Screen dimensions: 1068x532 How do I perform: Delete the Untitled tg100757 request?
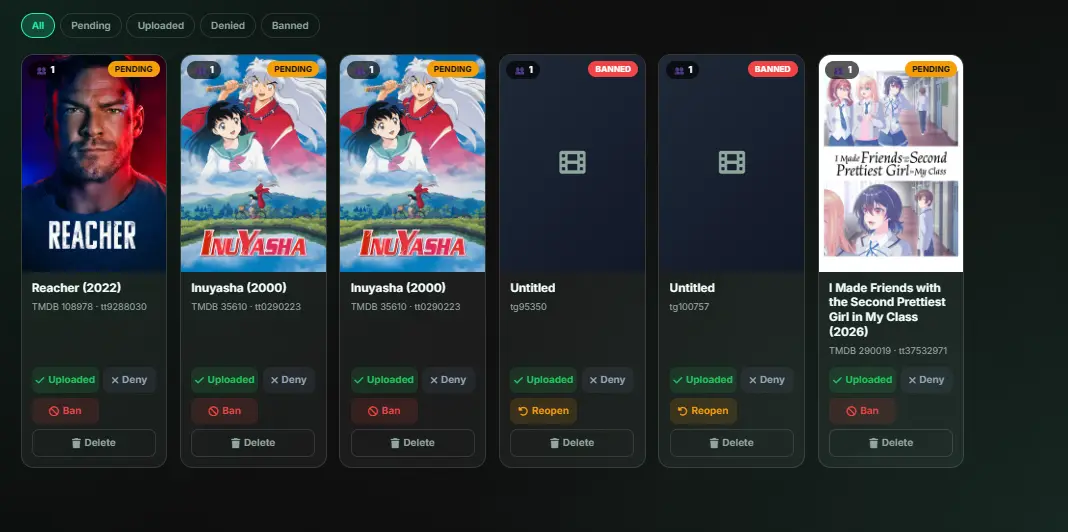point(732,443)
